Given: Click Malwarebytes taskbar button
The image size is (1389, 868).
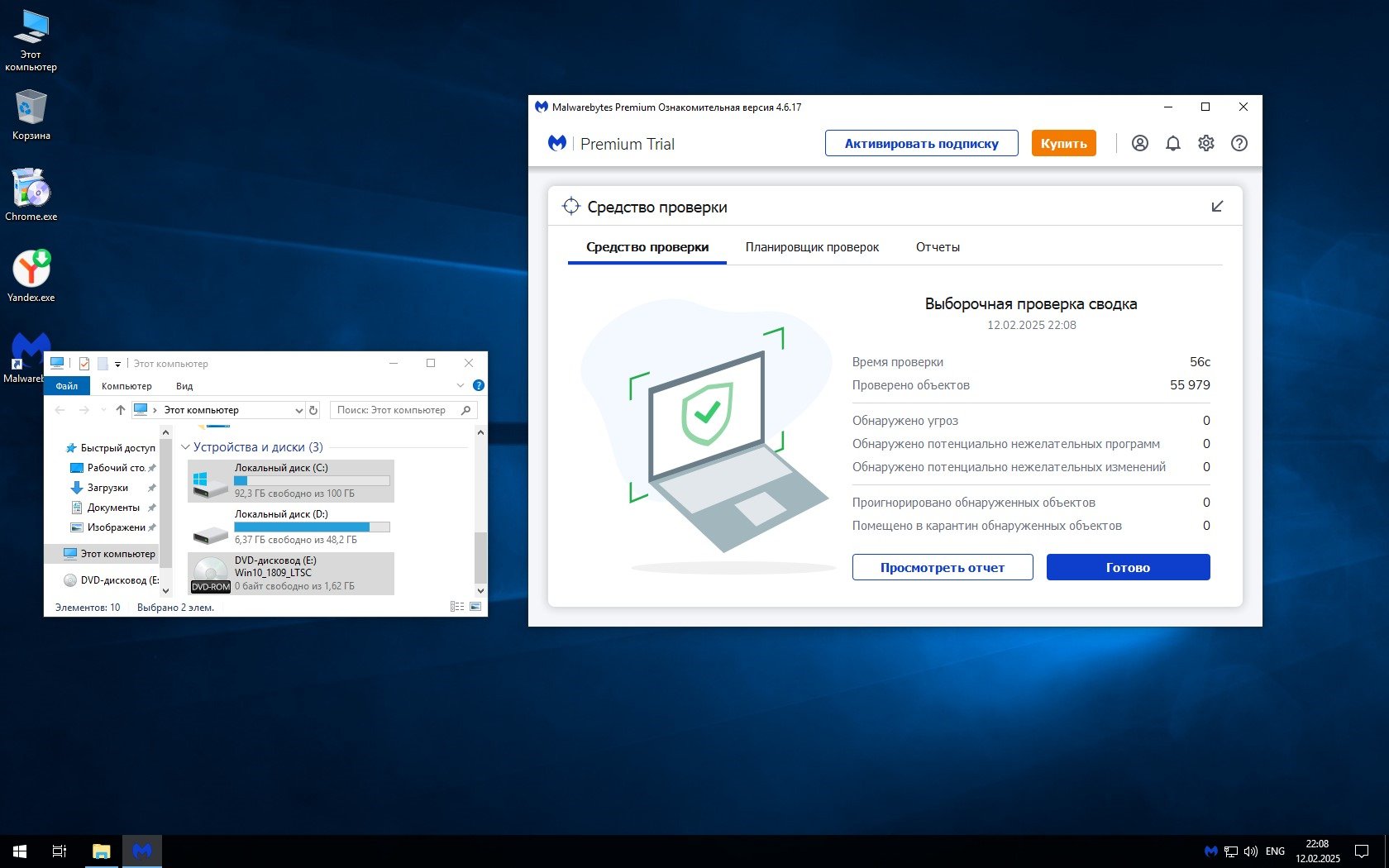Looking at the screenshot, I should [x=142, y=851].
